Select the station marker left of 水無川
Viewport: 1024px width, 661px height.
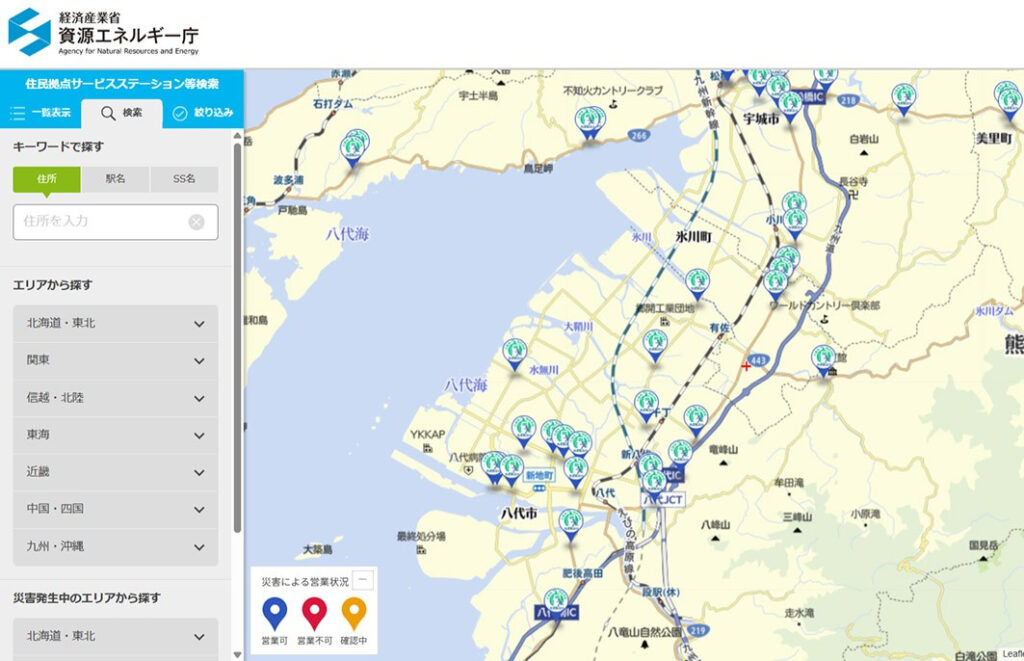(x=515, y=355)
